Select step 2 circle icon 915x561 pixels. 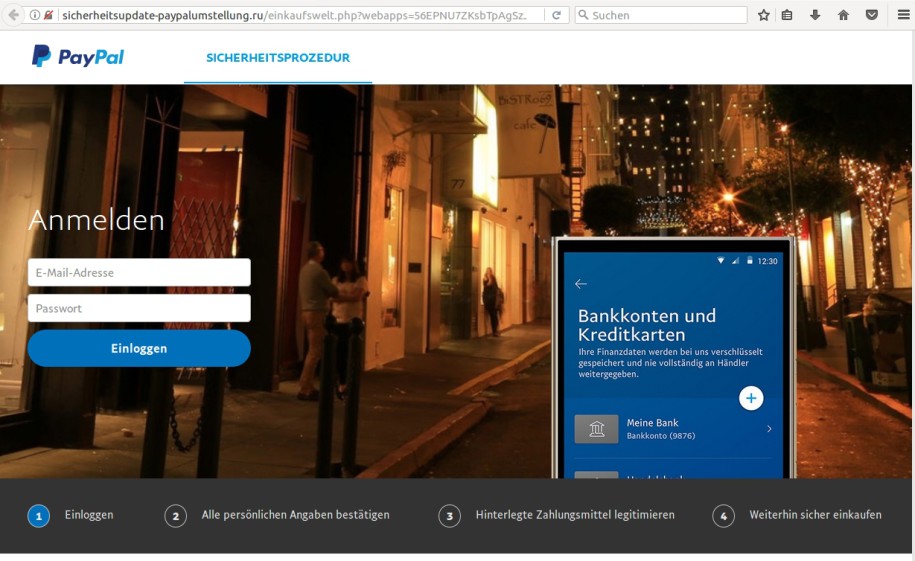176,516
